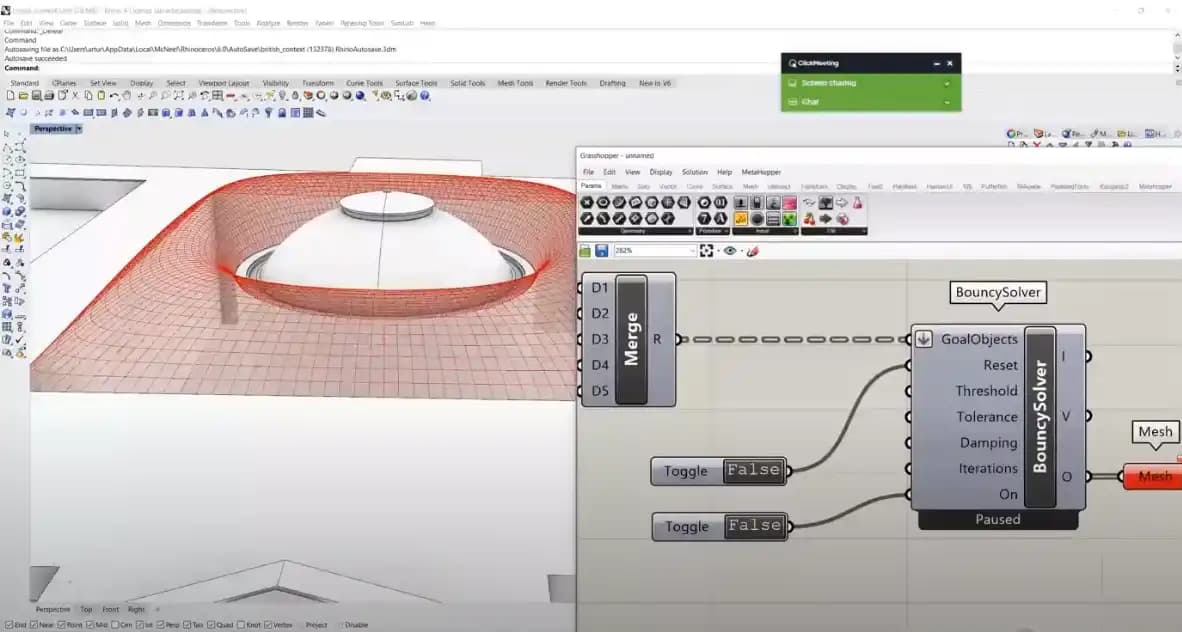Click the red Mesh parameter component
Screen dimensions: 1182x632
(1153, 477)
